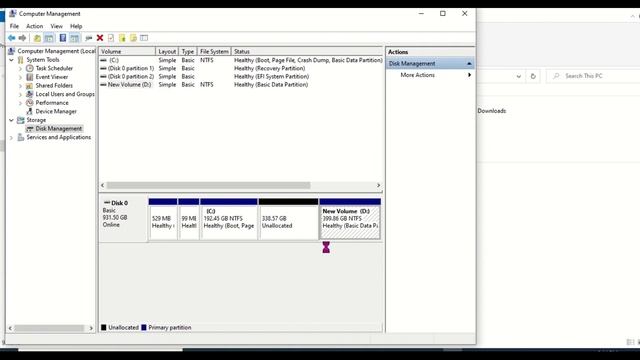Expand the Event Viewer node
Viewport: 640px width, 360px height.
pos(20,77)
